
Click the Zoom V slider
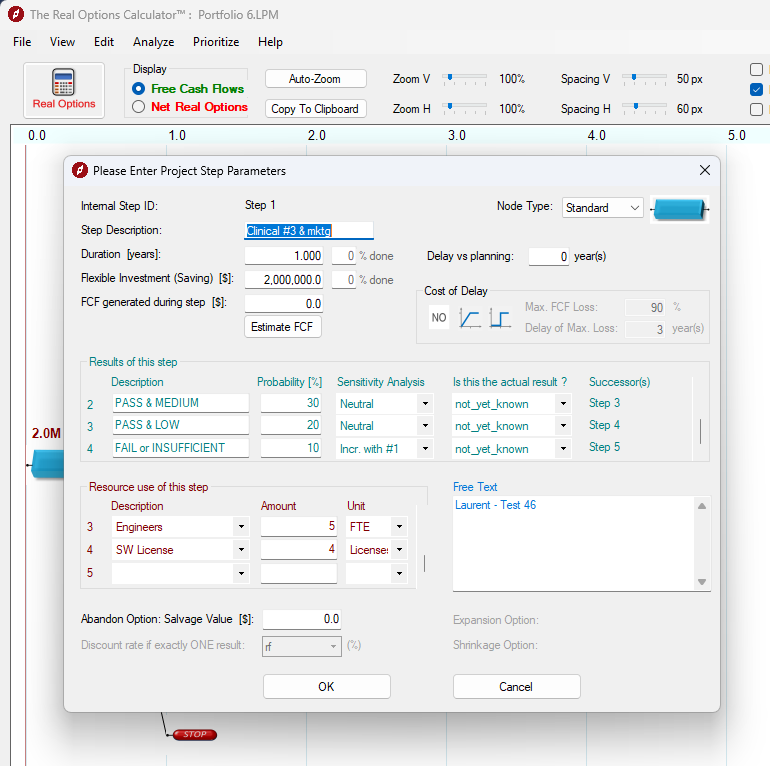(465, 78)
